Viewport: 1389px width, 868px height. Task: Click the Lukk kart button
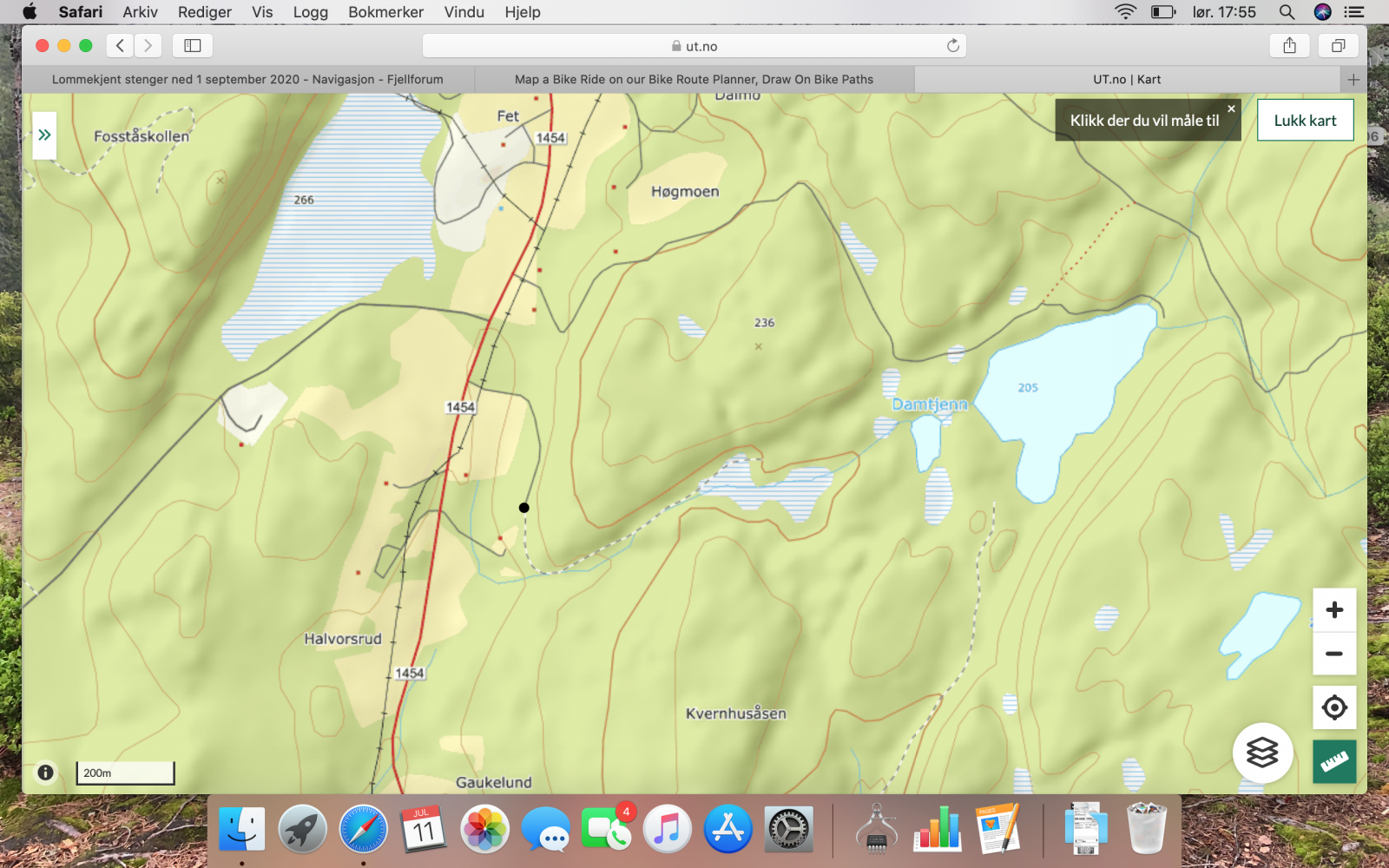[1305, 121]
